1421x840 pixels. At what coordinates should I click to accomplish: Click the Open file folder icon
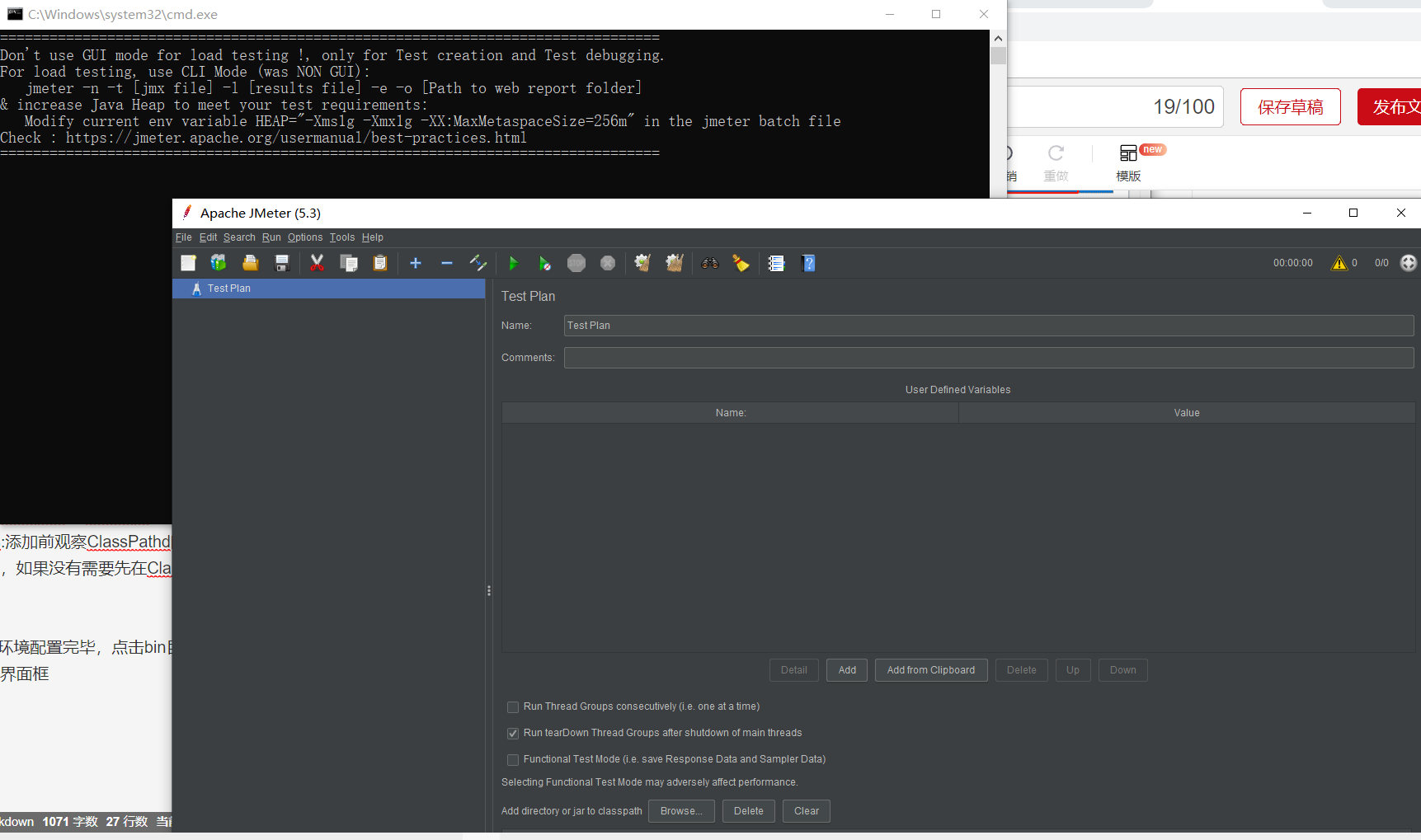tap(251, 263)
